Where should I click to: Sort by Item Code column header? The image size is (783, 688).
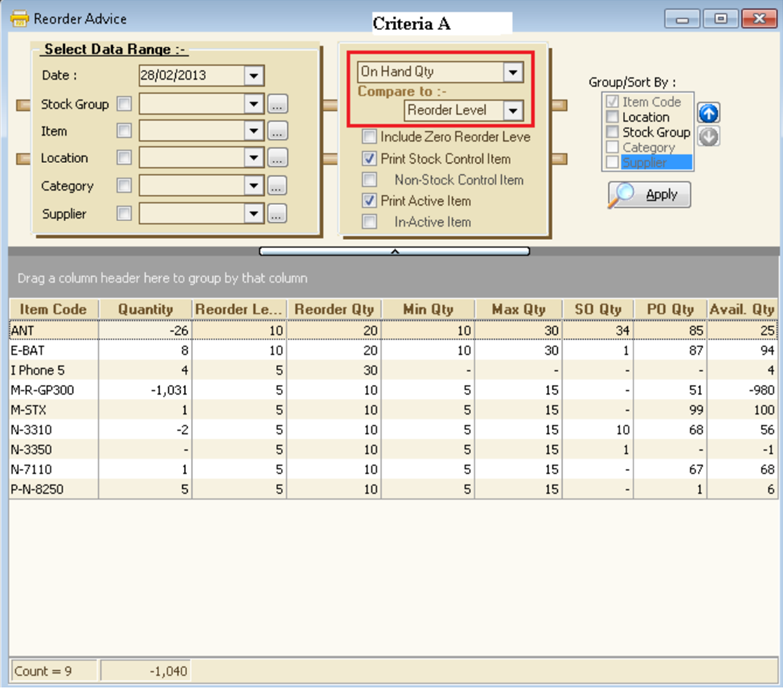[53, 309]
